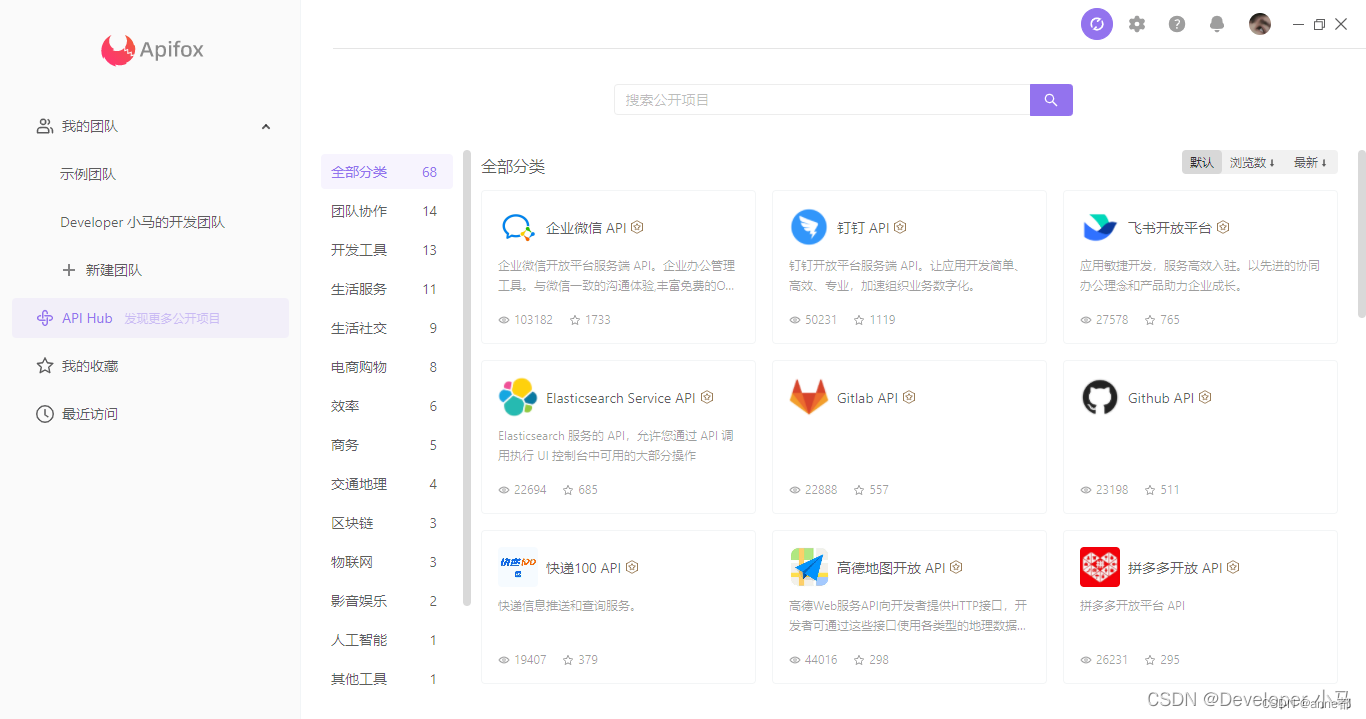Open the 高德地图开放 API title
The image size is (1366, 719).
(x=891, y=568)
